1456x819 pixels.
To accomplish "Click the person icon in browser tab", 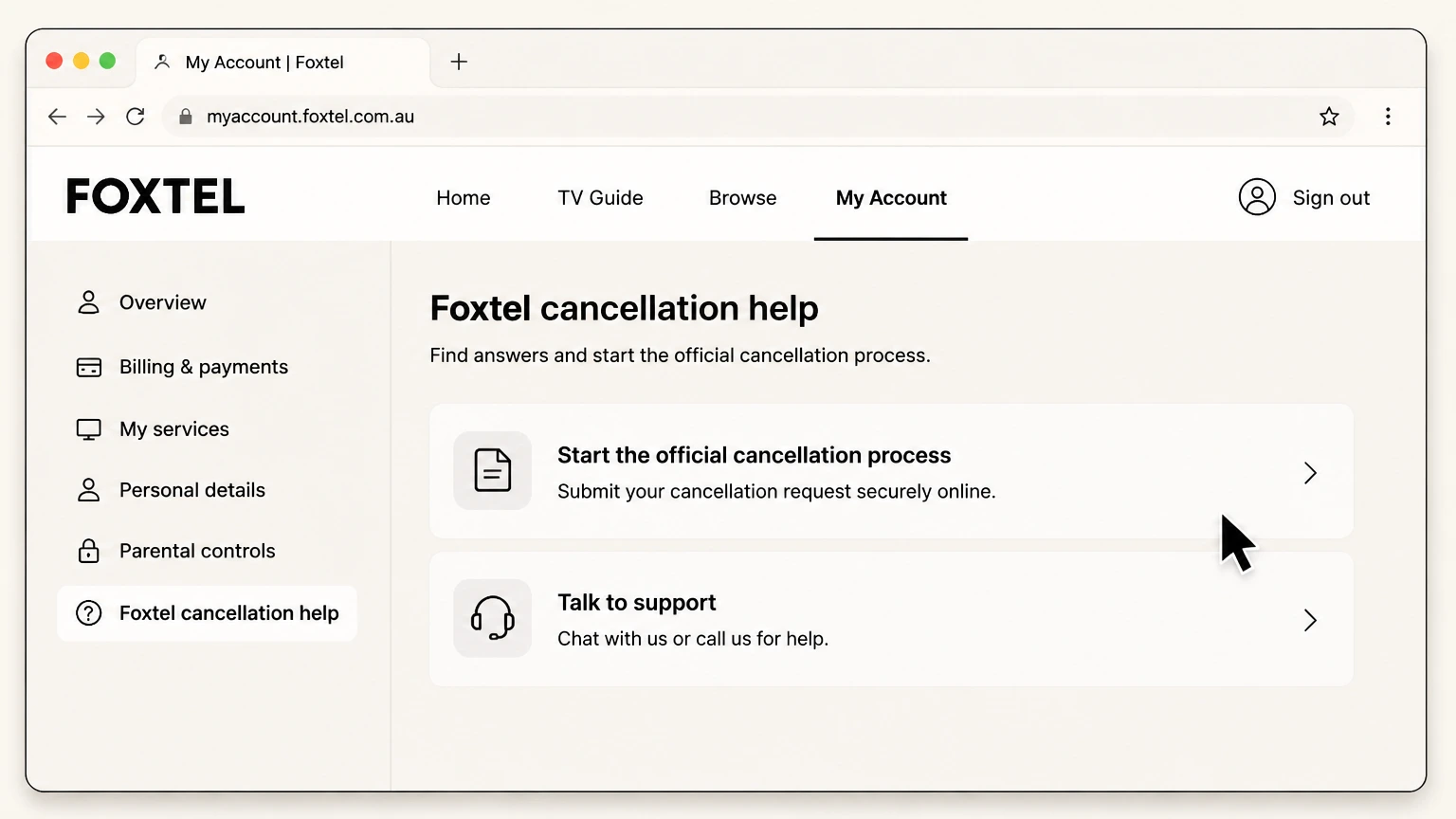I will tap(162, 62).
